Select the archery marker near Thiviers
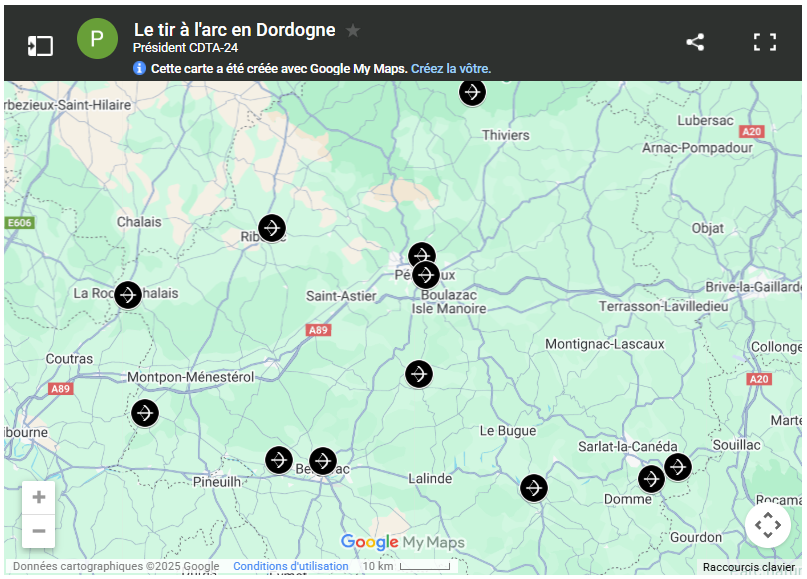 pos(472,92)
